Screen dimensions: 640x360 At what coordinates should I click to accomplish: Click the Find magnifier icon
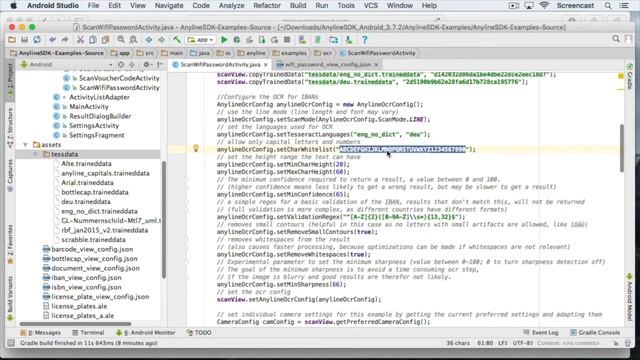(121, 40)
